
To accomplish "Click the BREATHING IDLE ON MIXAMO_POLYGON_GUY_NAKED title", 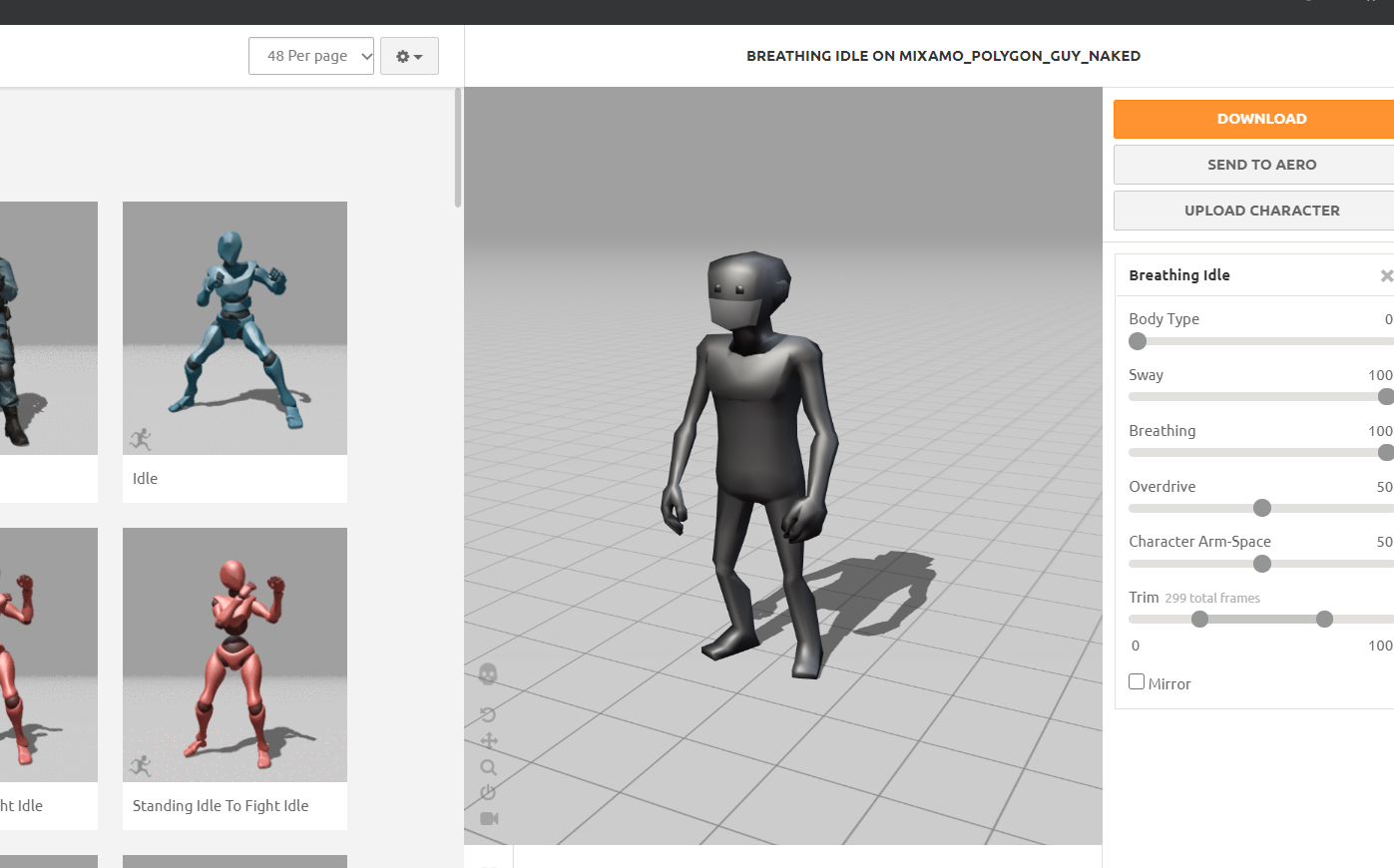I will 943,56.
